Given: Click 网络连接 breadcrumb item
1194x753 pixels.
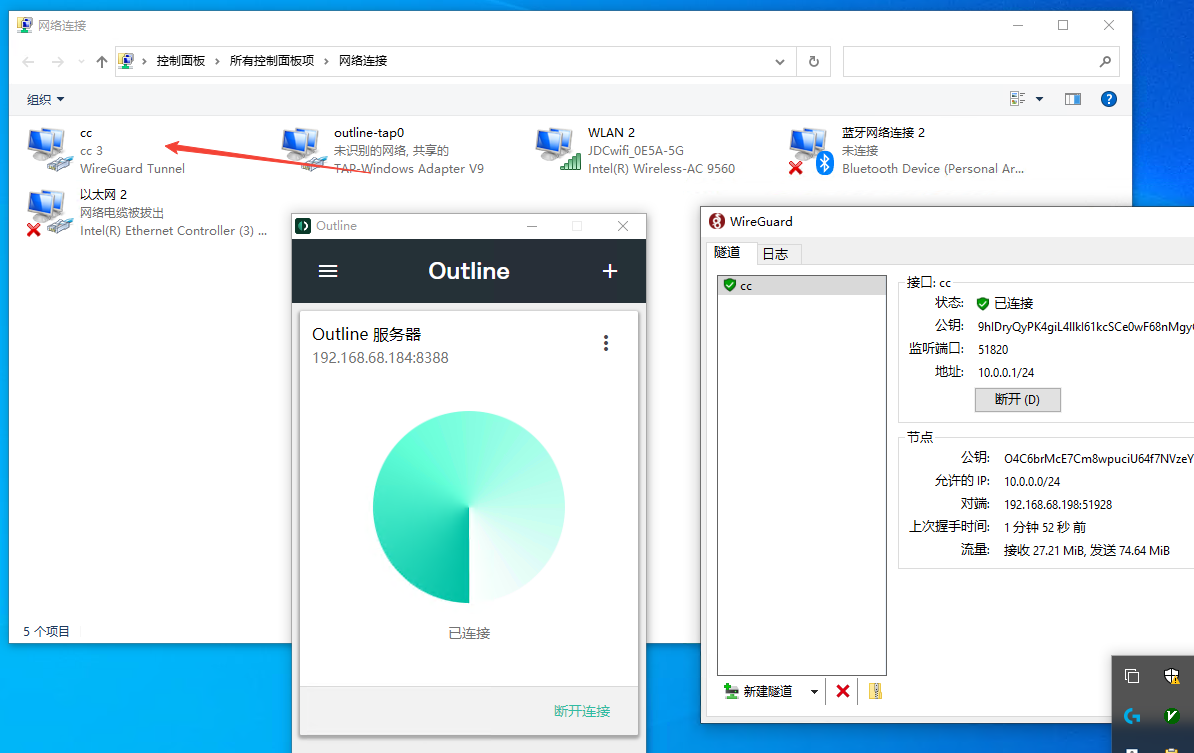Looking at the screenshot, I should (363, 61).
